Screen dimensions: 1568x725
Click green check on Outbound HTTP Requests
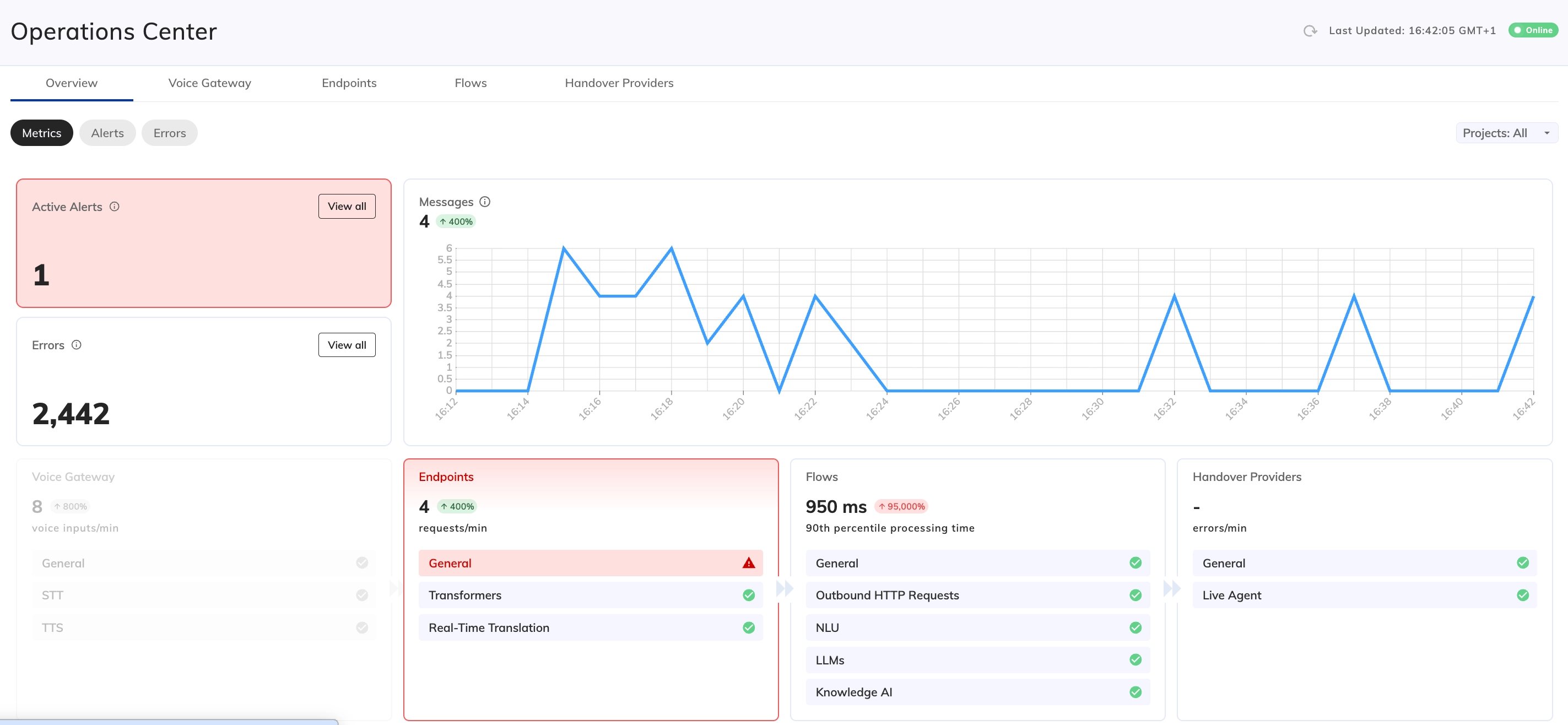[x=1135, y=596]
